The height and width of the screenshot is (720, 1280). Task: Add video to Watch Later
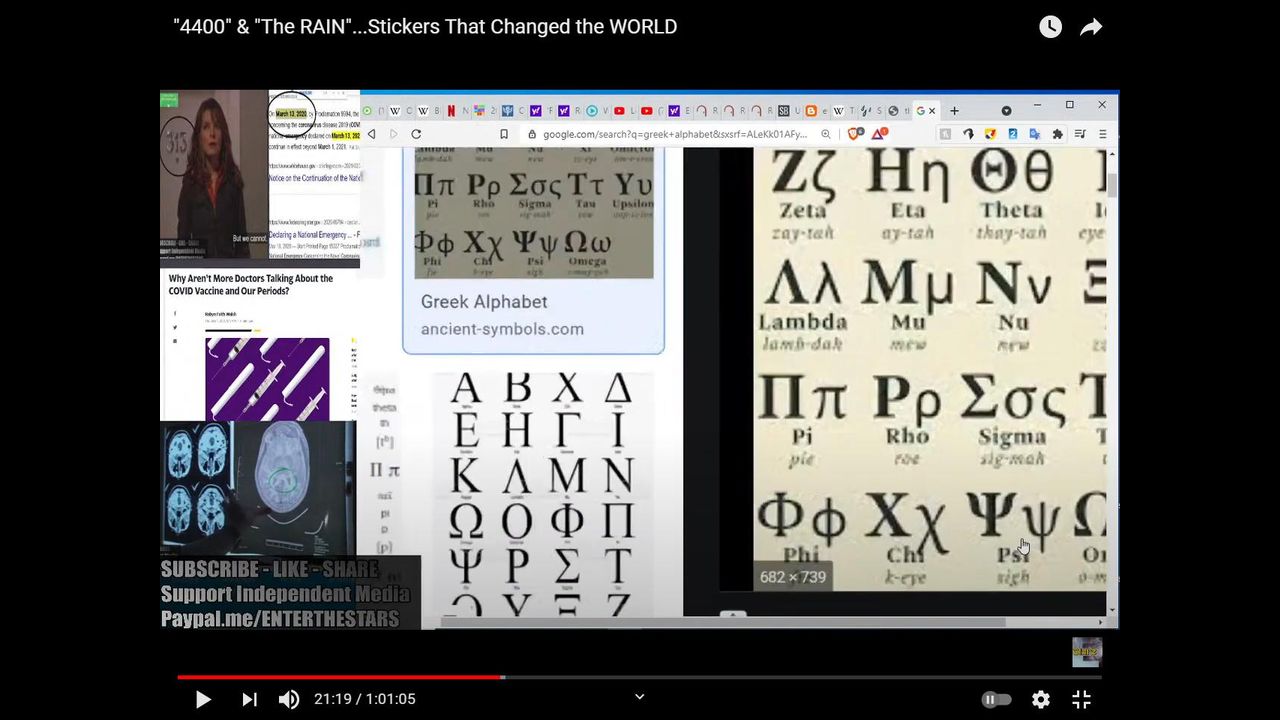(x=1050, y=27)
